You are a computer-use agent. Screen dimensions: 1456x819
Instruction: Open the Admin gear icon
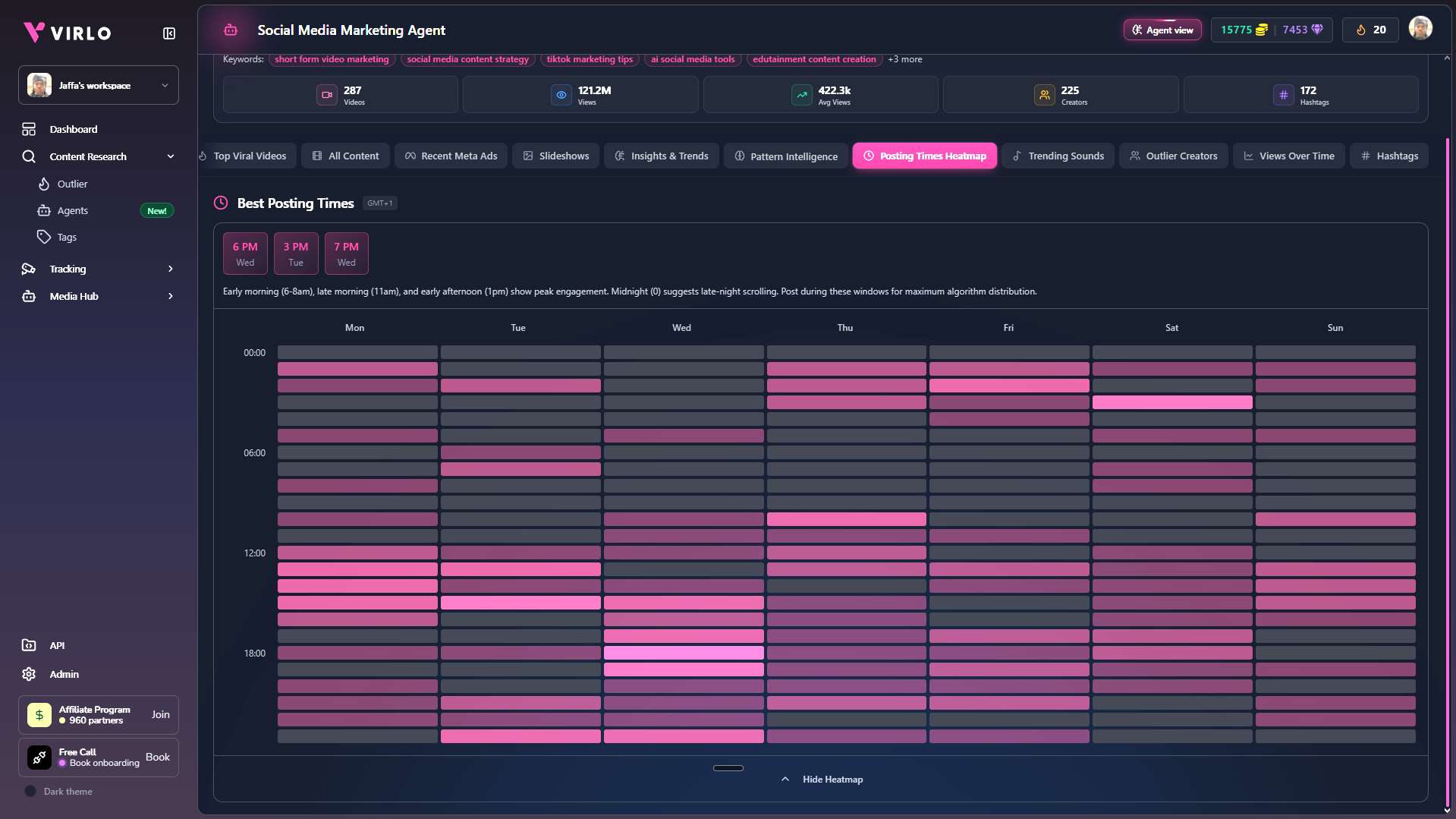(x=29, y=674)
